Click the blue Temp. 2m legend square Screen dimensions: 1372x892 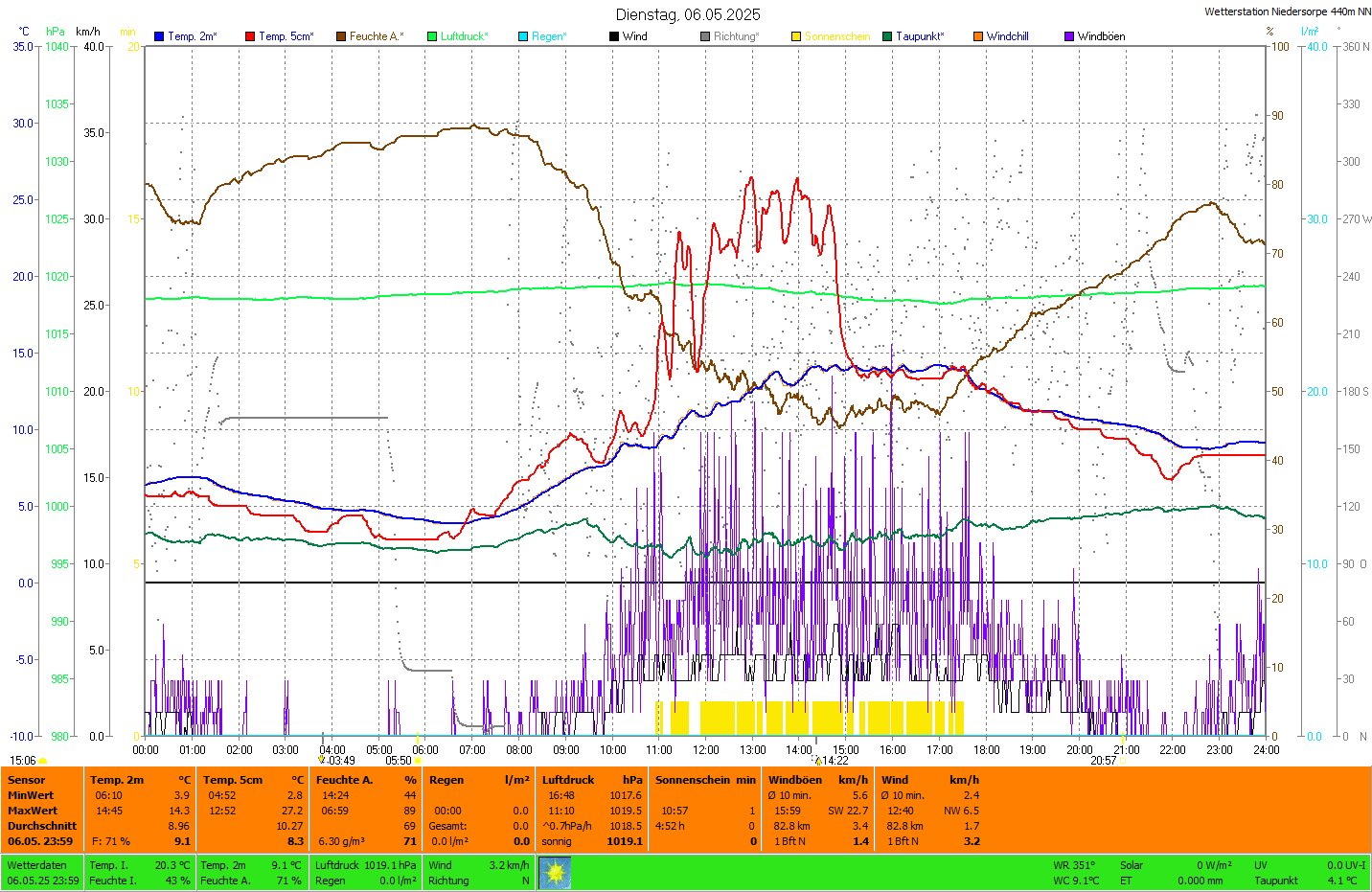(159, 36)
